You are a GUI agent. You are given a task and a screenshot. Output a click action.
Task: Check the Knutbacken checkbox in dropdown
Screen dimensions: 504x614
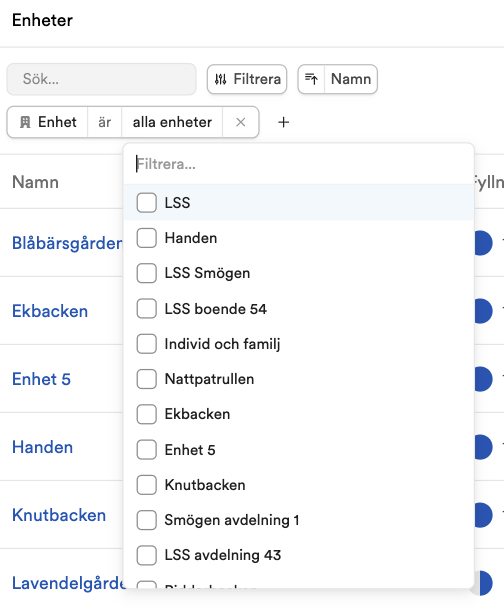[147, 485]
